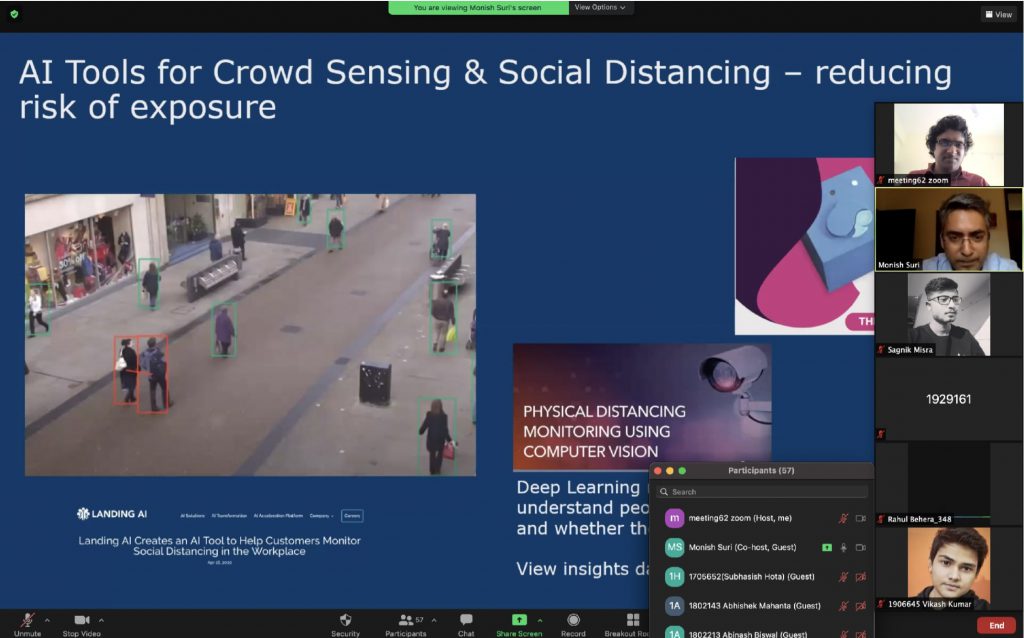Select the 1906645 Vikash Kumar video tile
Image resolution: width=1024 pixels, height=638 pixels.
click(x=948, y=569)
